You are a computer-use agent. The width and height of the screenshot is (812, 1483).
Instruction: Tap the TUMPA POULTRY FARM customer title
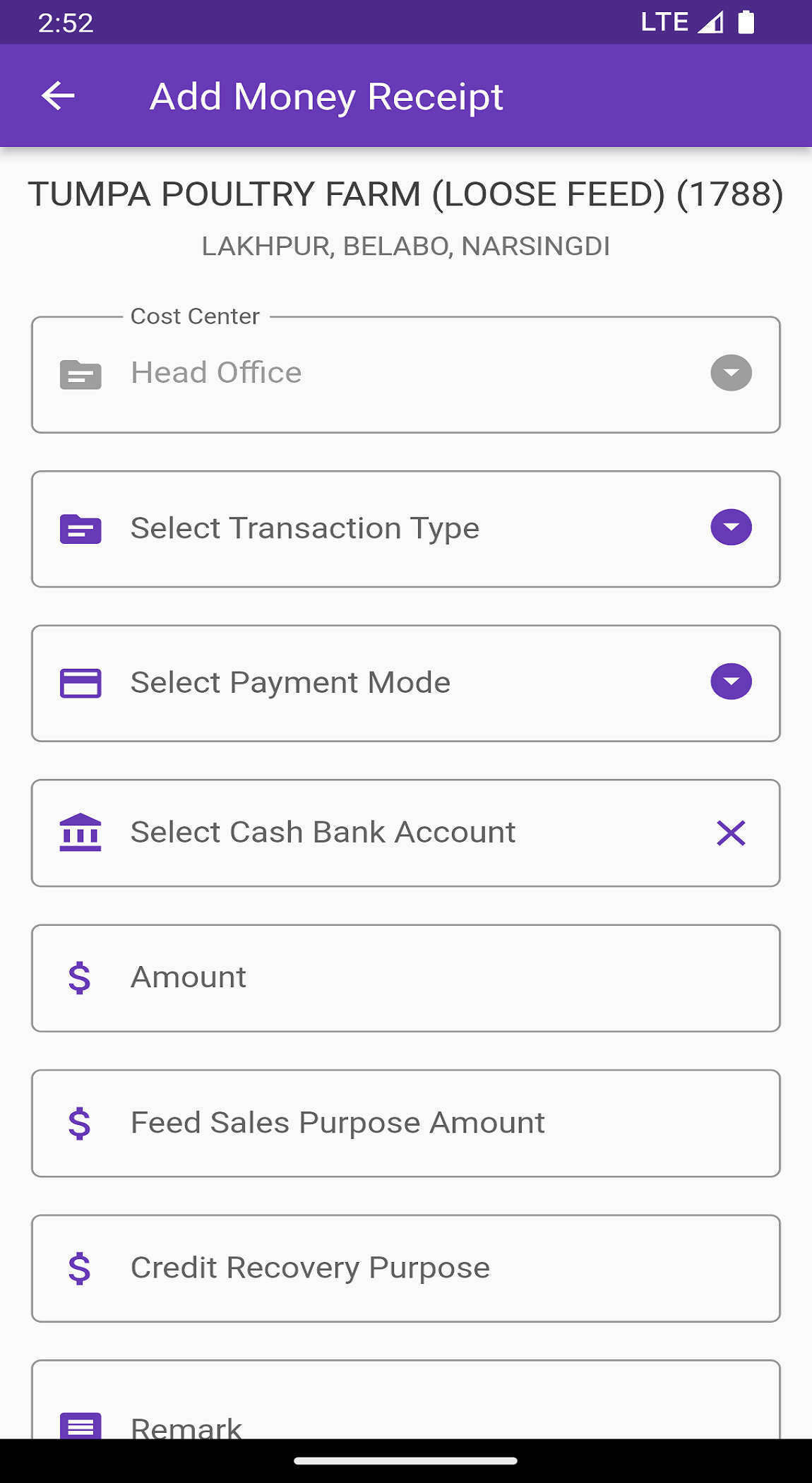pos(405,194)
